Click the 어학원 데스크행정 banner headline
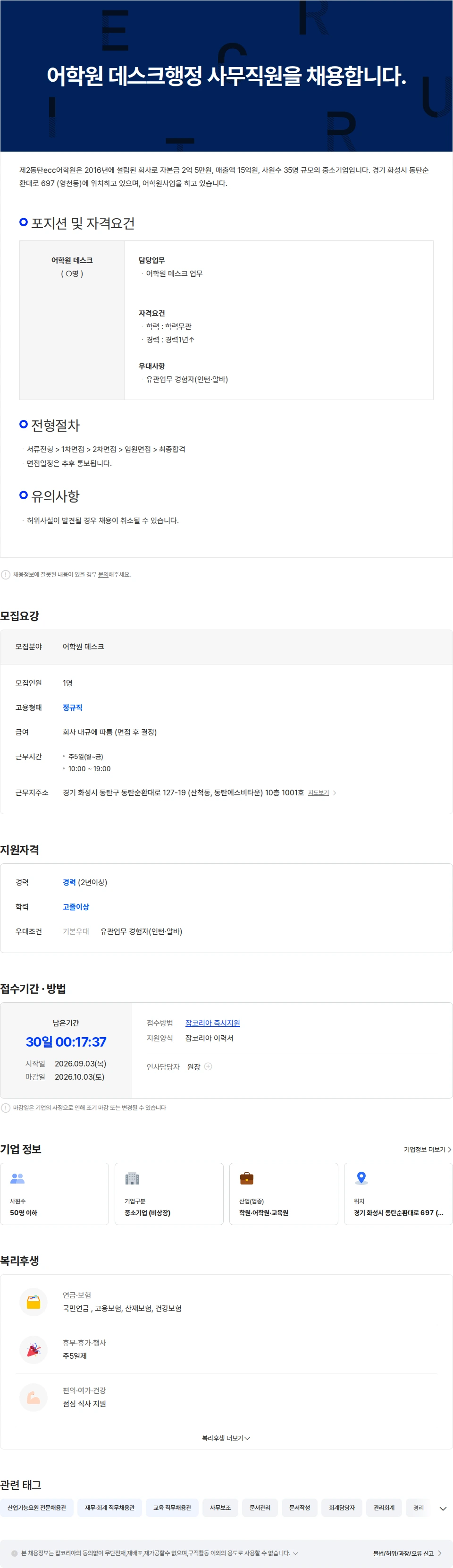 pyautogui.click(x=226, y=76)
